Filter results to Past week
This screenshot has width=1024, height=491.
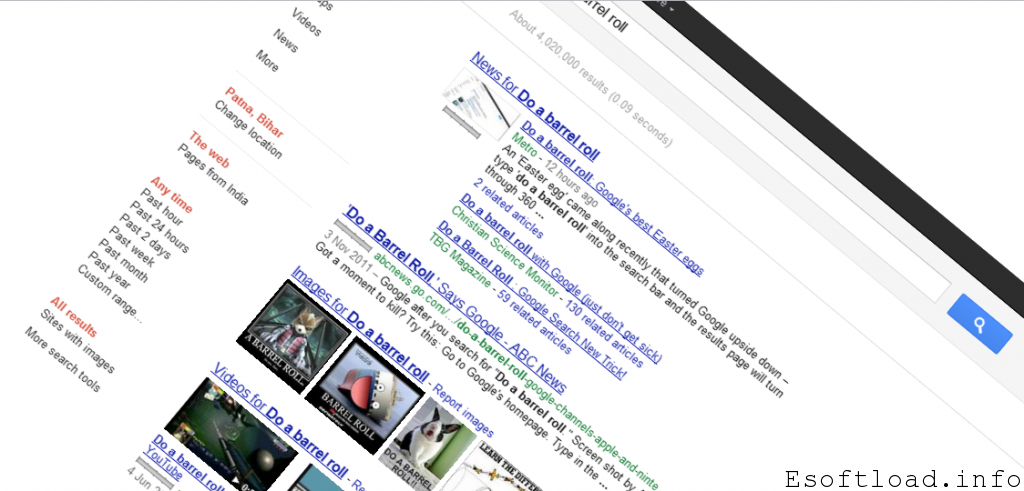[x=132, y=246]
